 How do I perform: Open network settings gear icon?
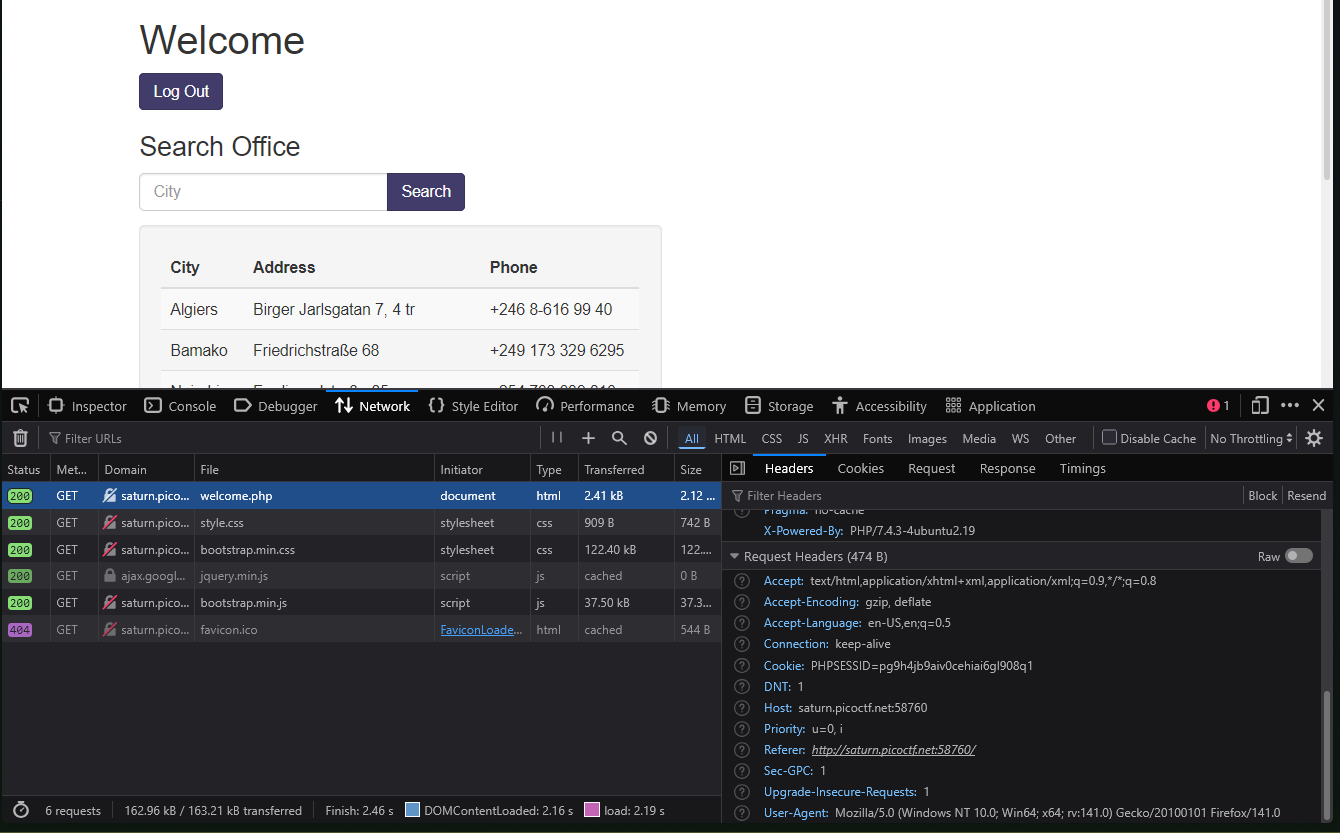pyautogui.click(x=1314, y=438)
